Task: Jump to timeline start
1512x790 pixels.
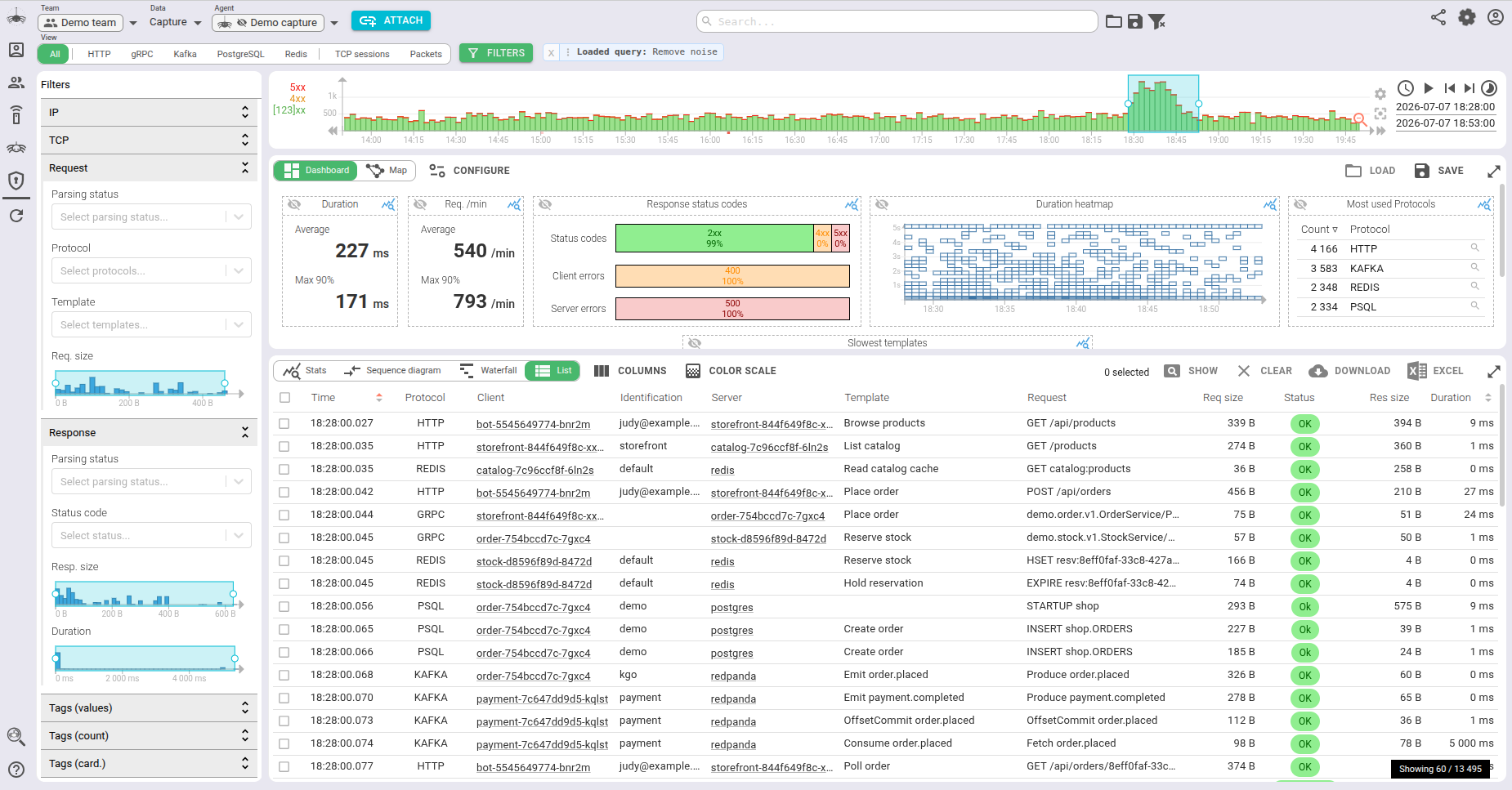Action: click(1450, 88)
